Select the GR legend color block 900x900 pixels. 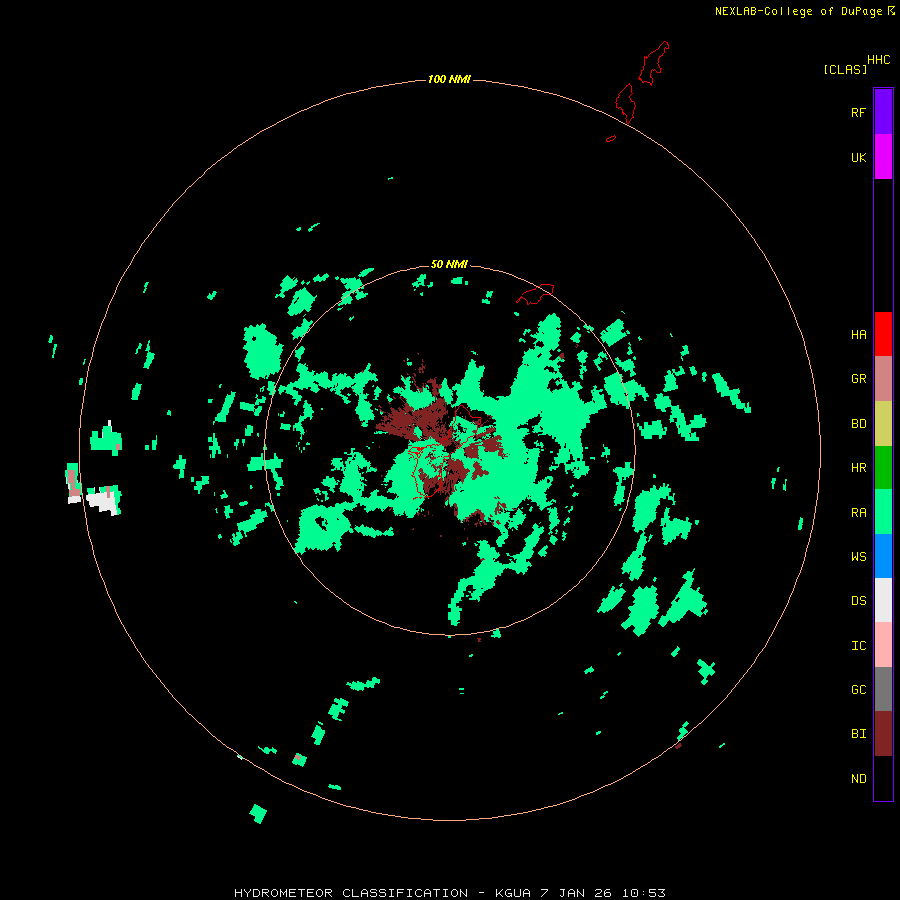point(883,379)
